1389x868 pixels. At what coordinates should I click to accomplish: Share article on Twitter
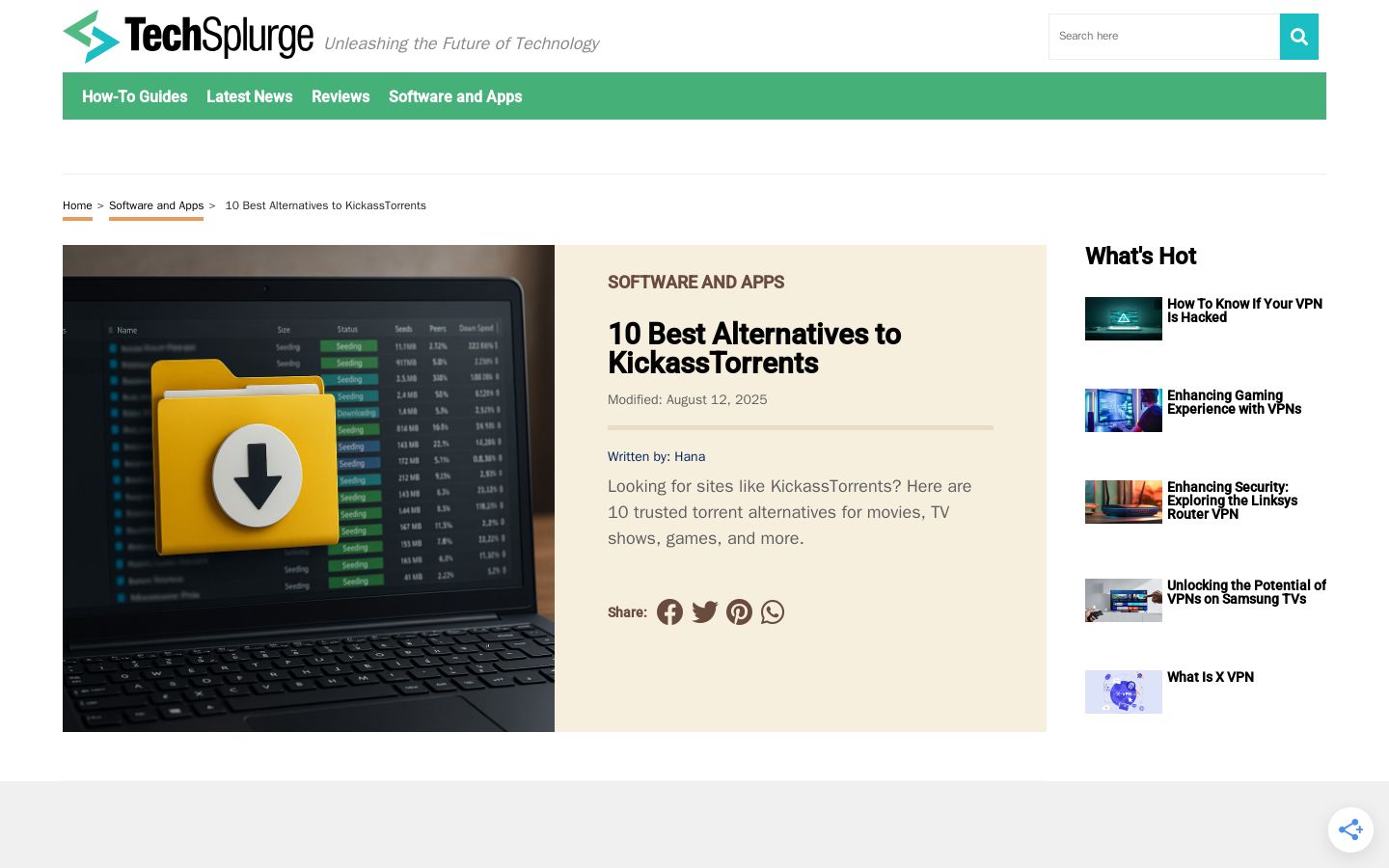point(705,612)
